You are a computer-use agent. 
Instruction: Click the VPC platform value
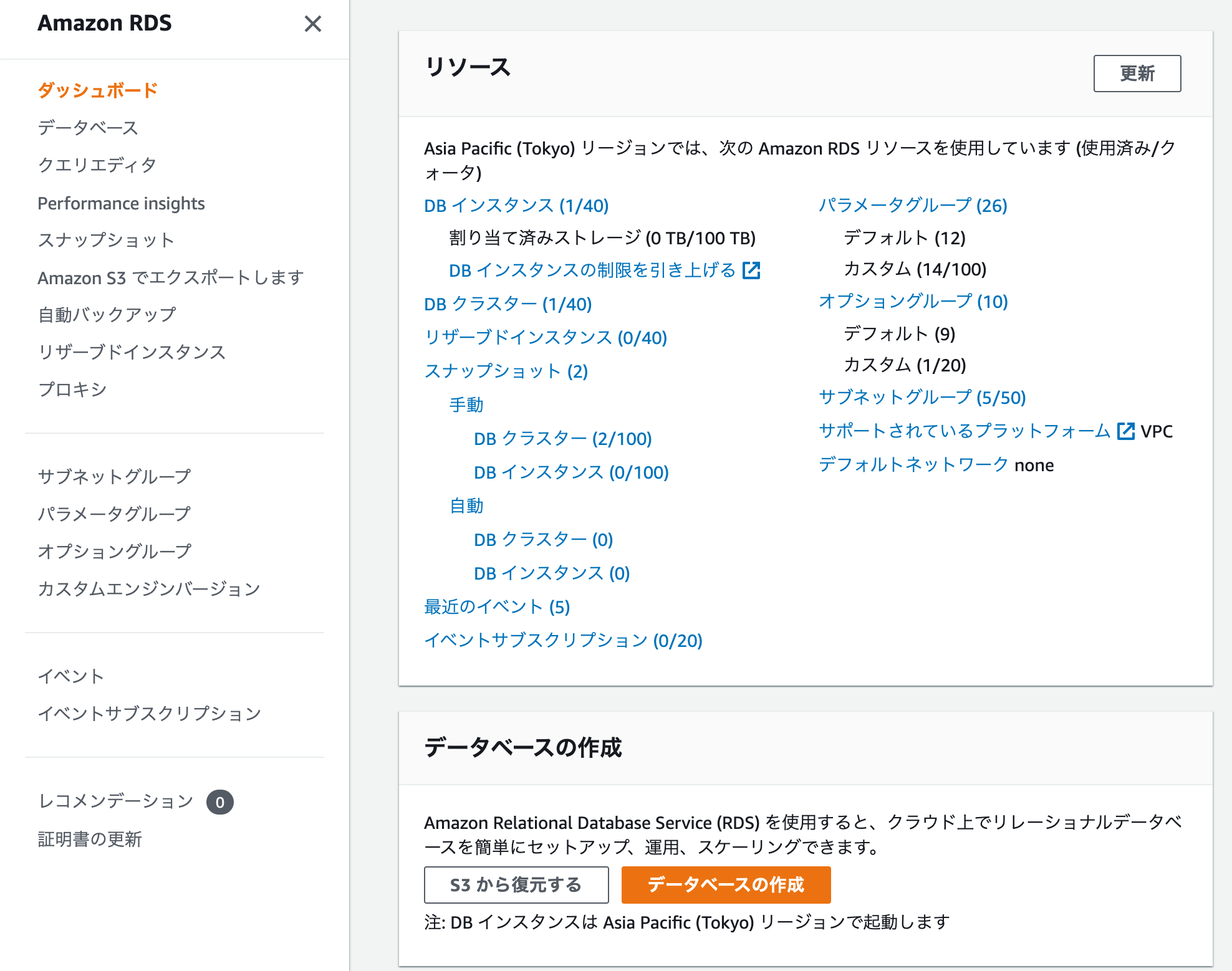1157,431
